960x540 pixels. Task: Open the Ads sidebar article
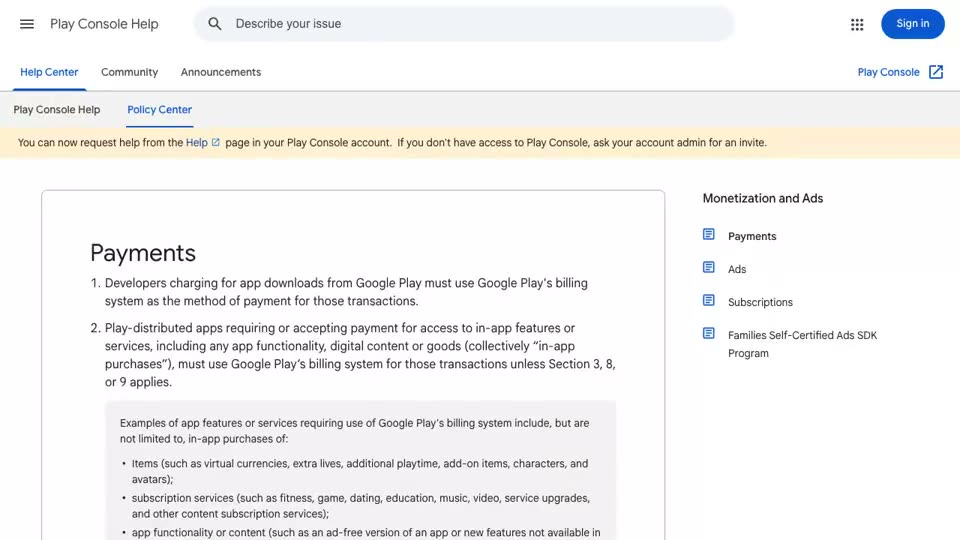[737, 269]
